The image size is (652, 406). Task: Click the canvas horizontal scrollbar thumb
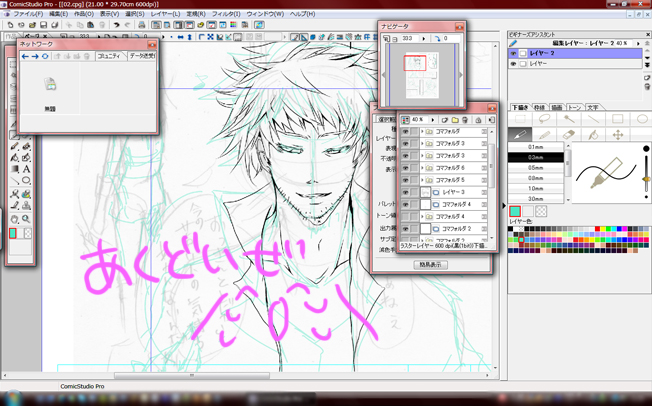point(192,375)
